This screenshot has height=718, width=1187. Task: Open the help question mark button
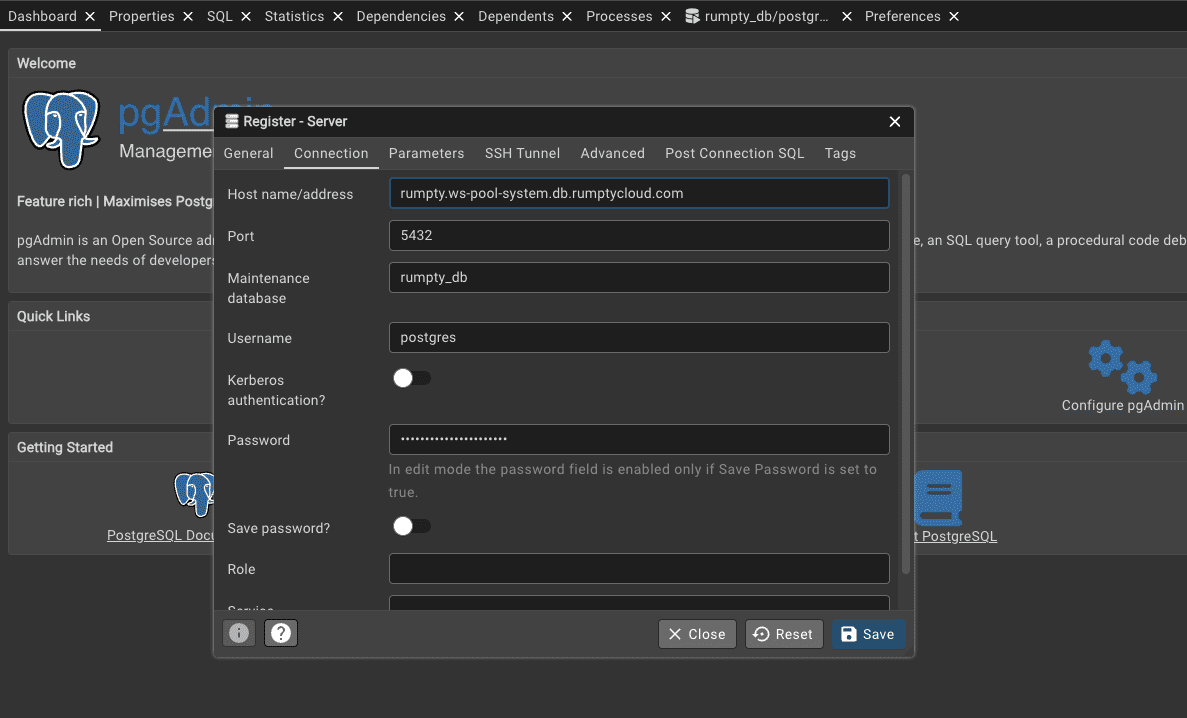click(x=281, y=633)
